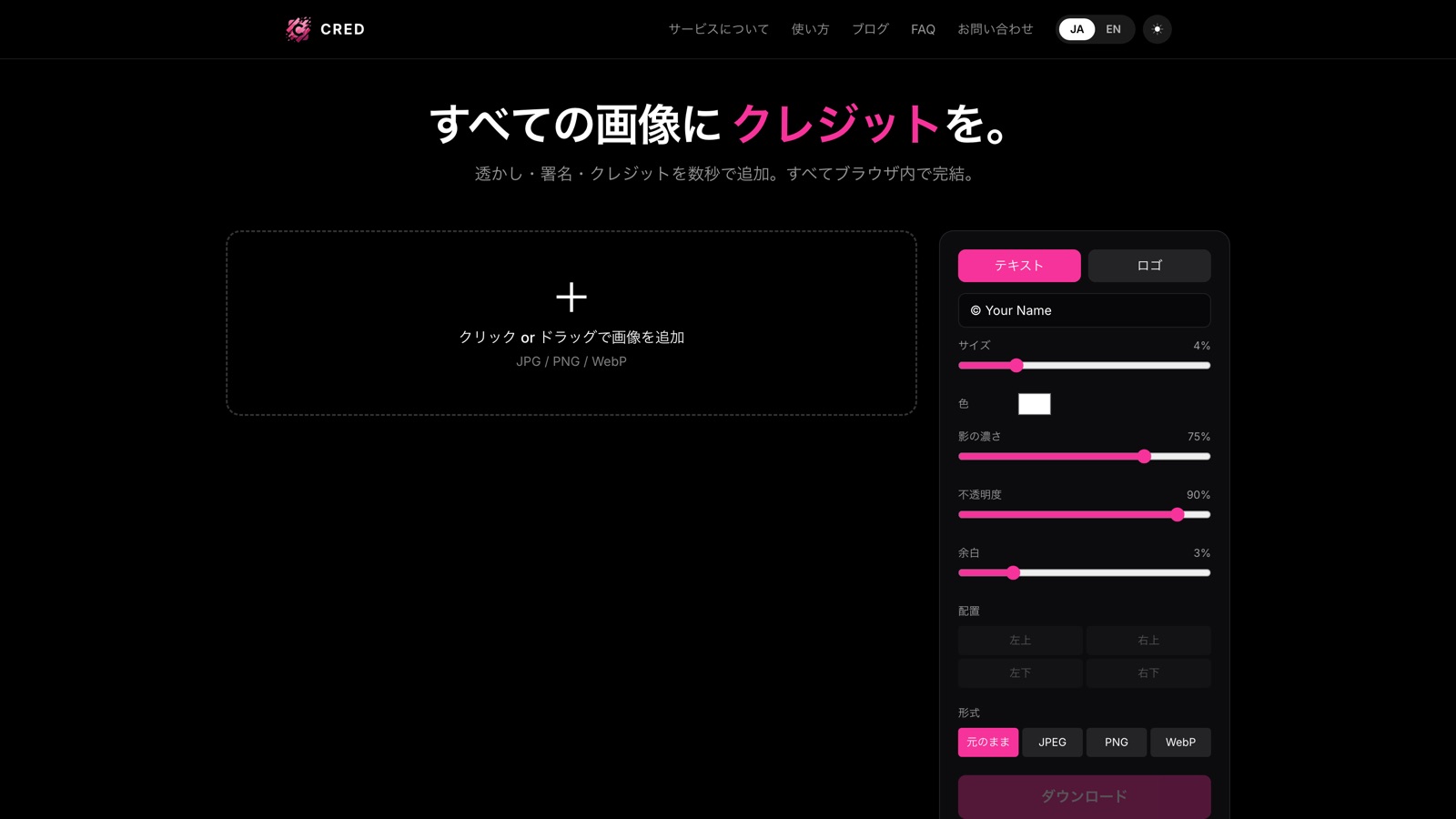This screenshot has width=1456, height=819.
Task: Open the サービスについて nav link
Action: coord(719,29)
